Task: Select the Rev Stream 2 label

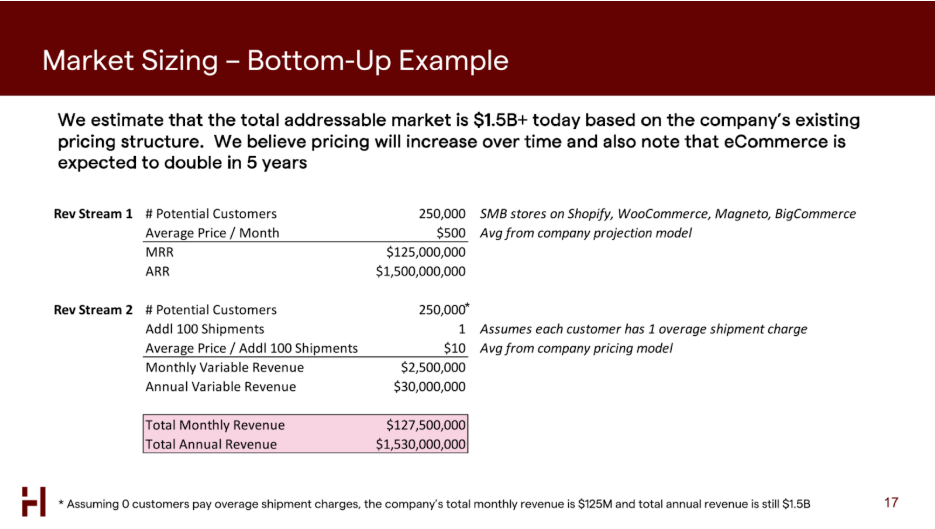Action: (93, 310)
